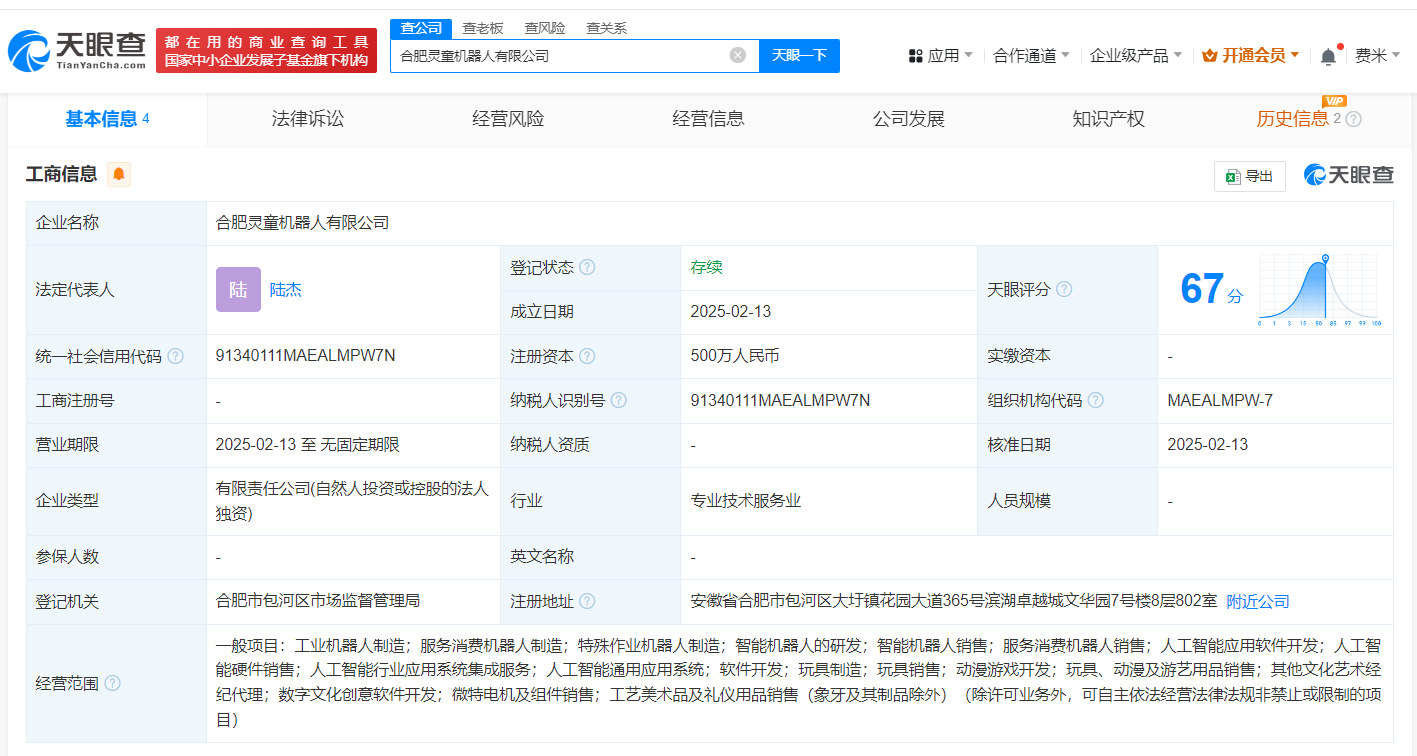Open the 费米 user account menu
Image resolution: width=1417 pixels, height=756 pixels.
click(1377, 56)
